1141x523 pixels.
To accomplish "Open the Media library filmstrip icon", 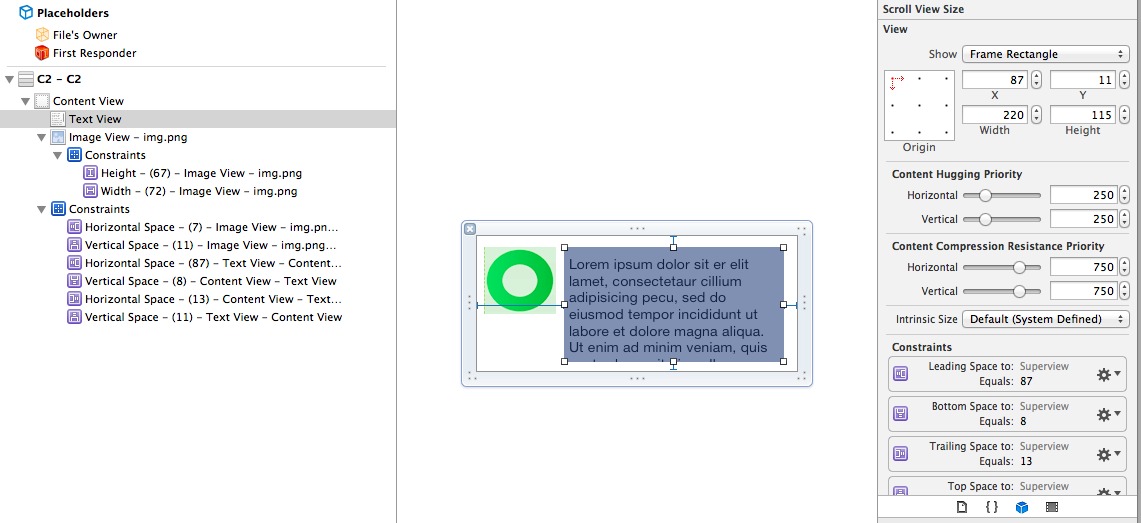I will tap(1051, 507).
